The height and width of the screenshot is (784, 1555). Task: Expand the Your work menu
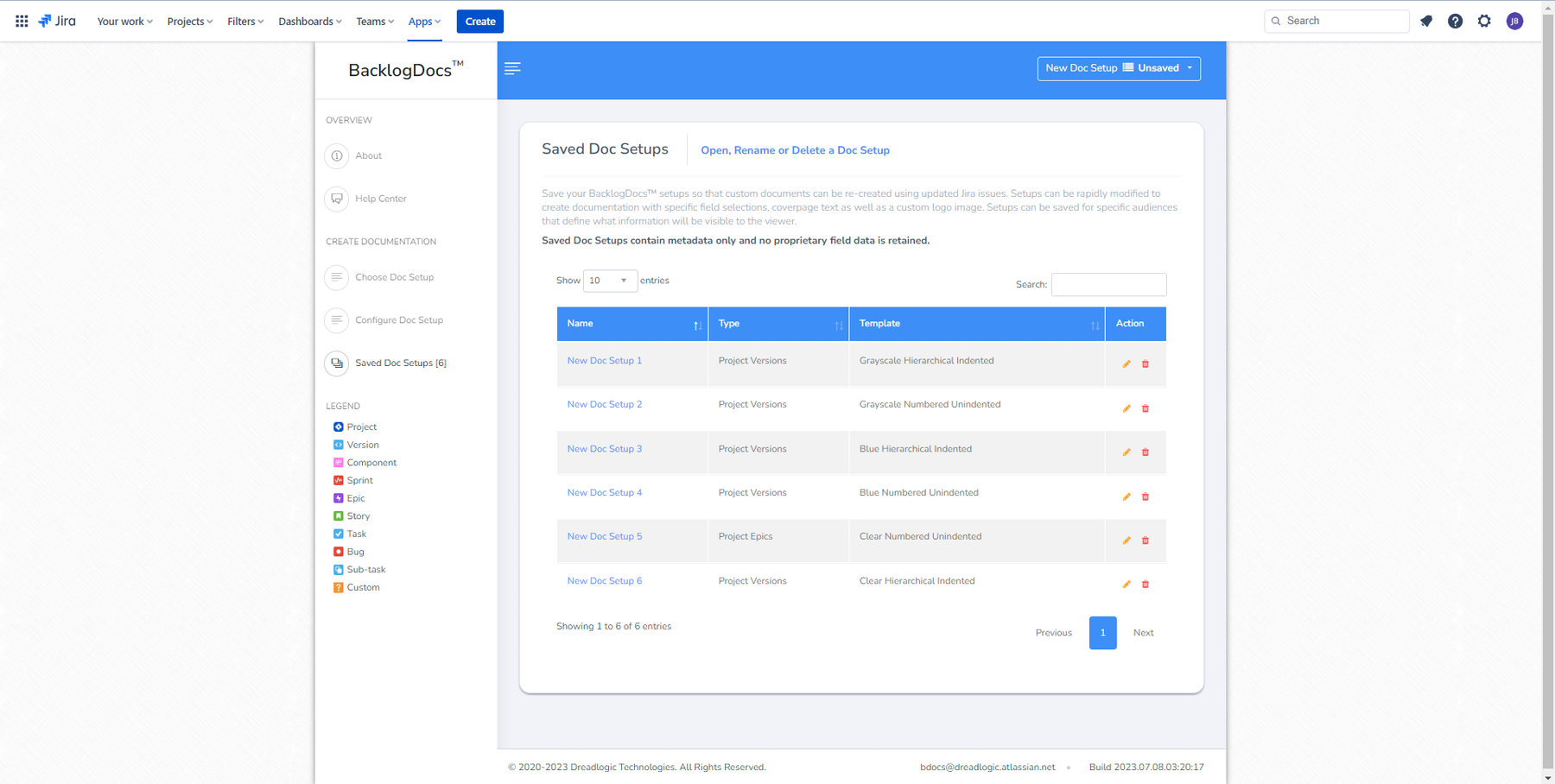(124, 21)
